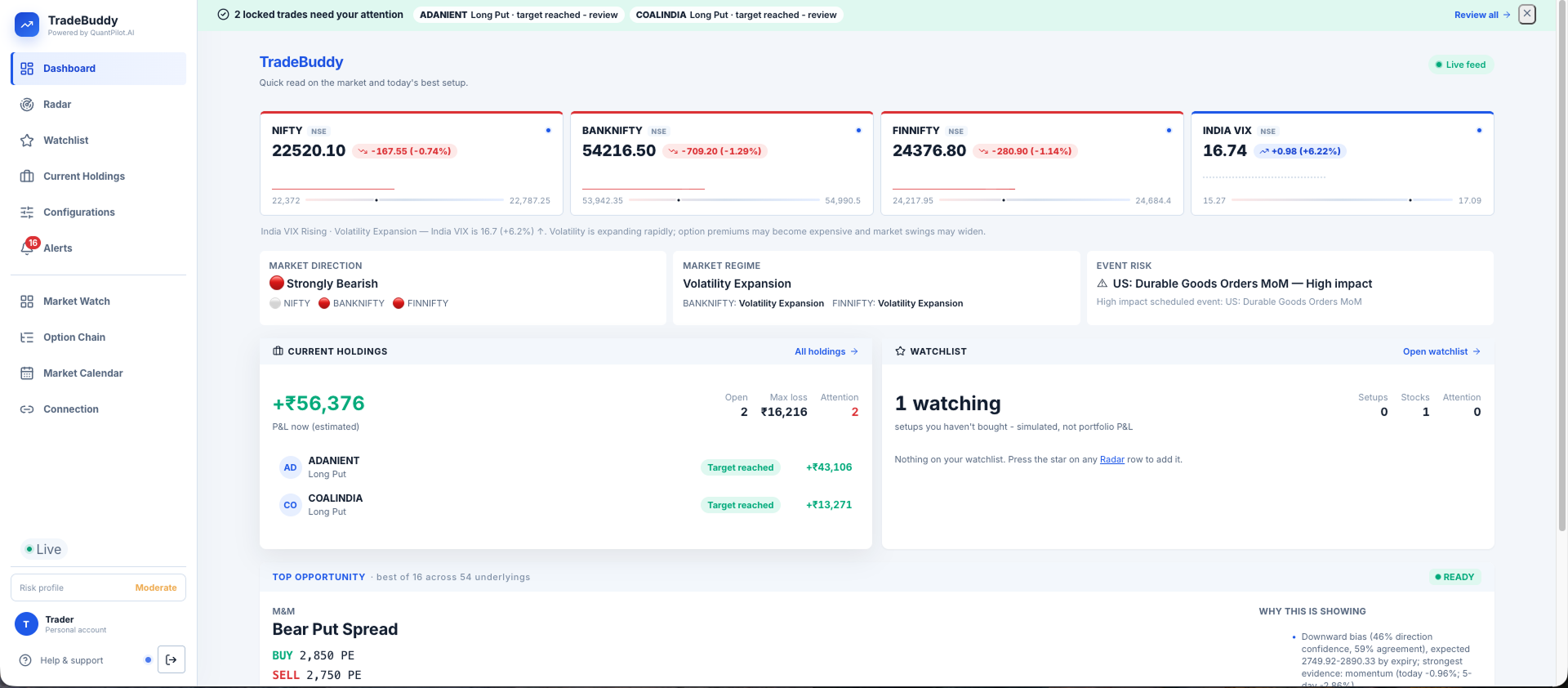Click the BANKNIFTY day range bar
Viewport: 1568px width, 688px height.
click(x=724, y=200)
